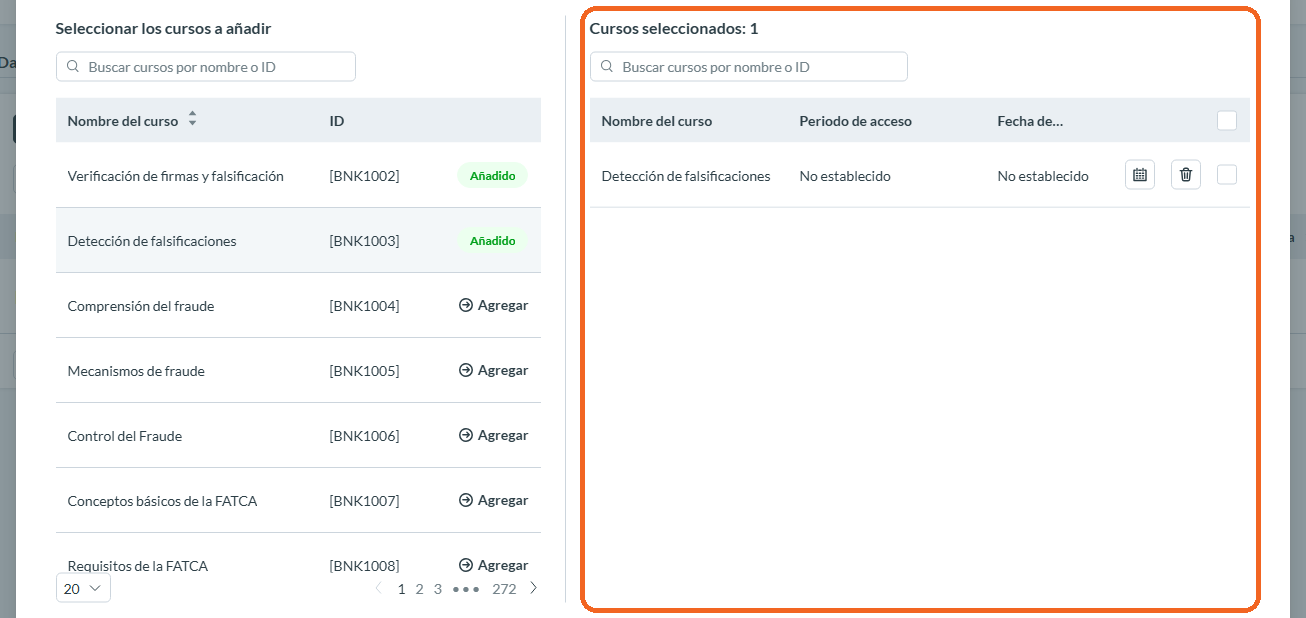Go to page 2 of courses
Viewport: 1306px width, 618px height.
(420, 589)
